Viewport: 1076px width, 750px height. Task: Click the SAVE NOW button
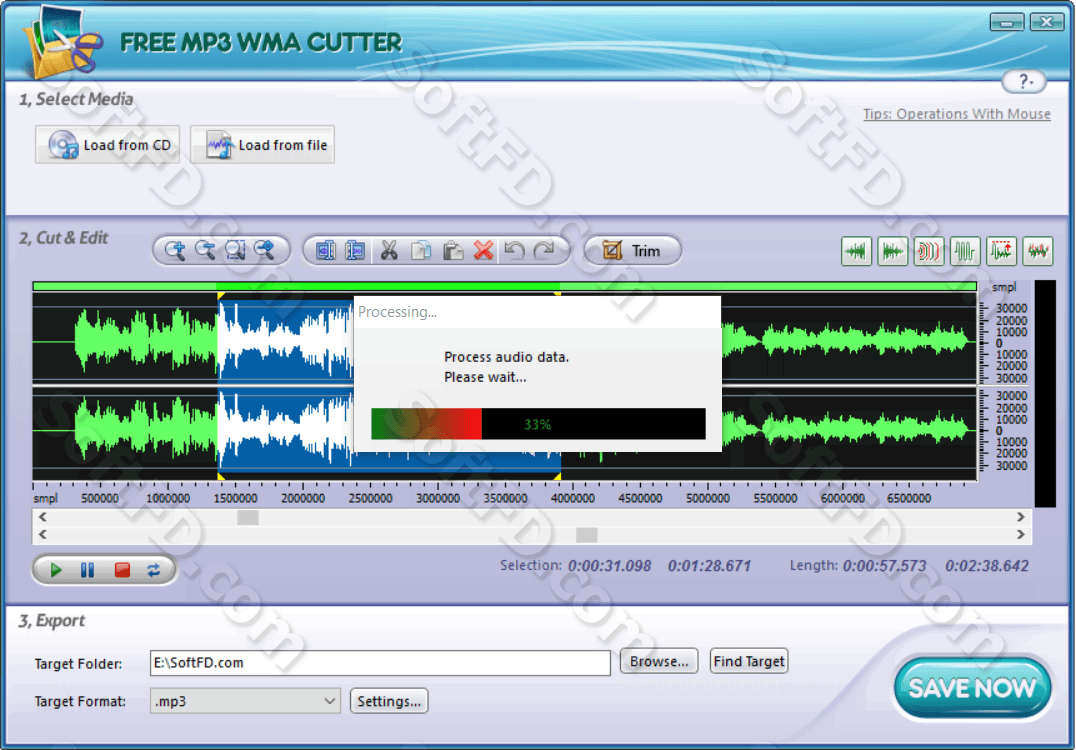(x=972, y=688)
